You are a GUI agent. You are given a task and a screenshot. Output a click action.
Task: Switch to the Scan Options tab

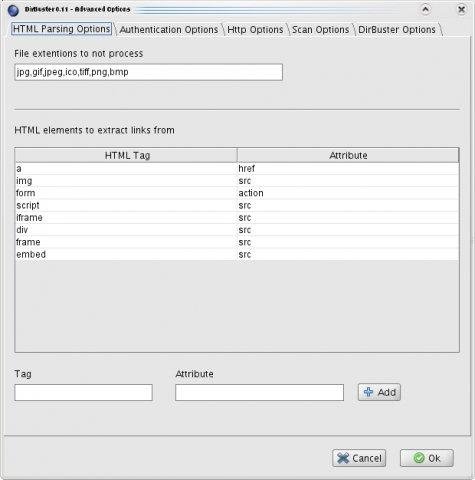[x=320, y=30]
